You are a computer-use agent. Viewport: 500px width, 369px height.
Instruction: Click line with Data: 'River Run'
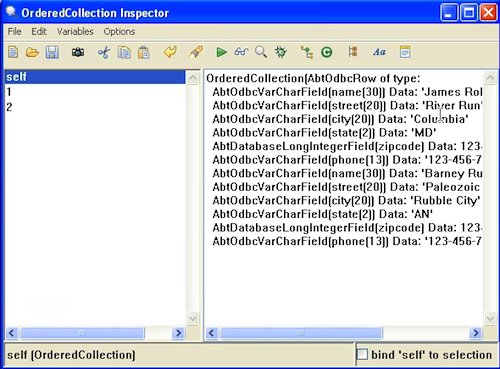(x=347, y=106)
